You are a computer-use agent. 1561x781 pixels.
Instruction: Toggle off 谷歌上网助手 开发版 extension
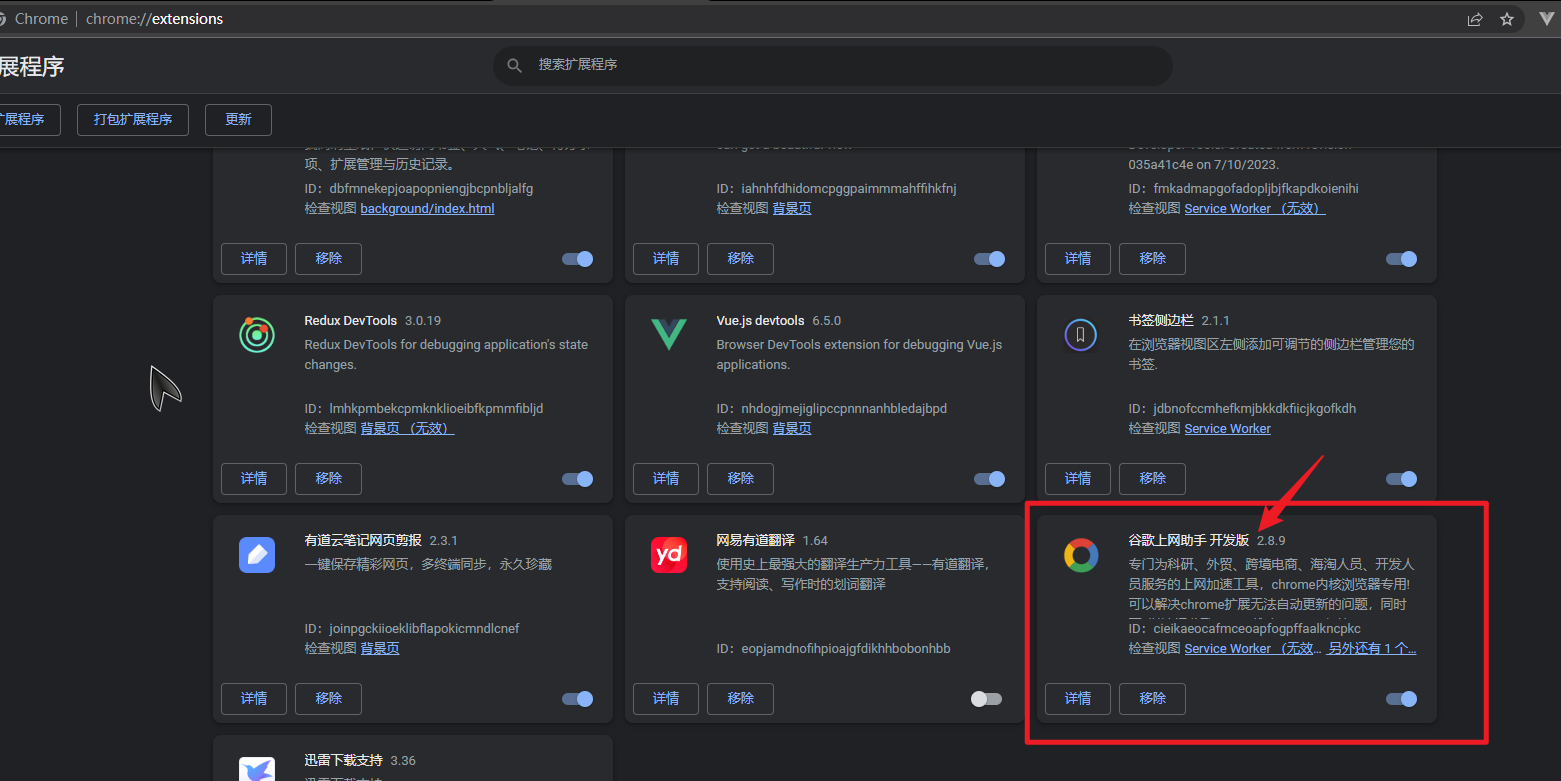tap(1402, 699)
